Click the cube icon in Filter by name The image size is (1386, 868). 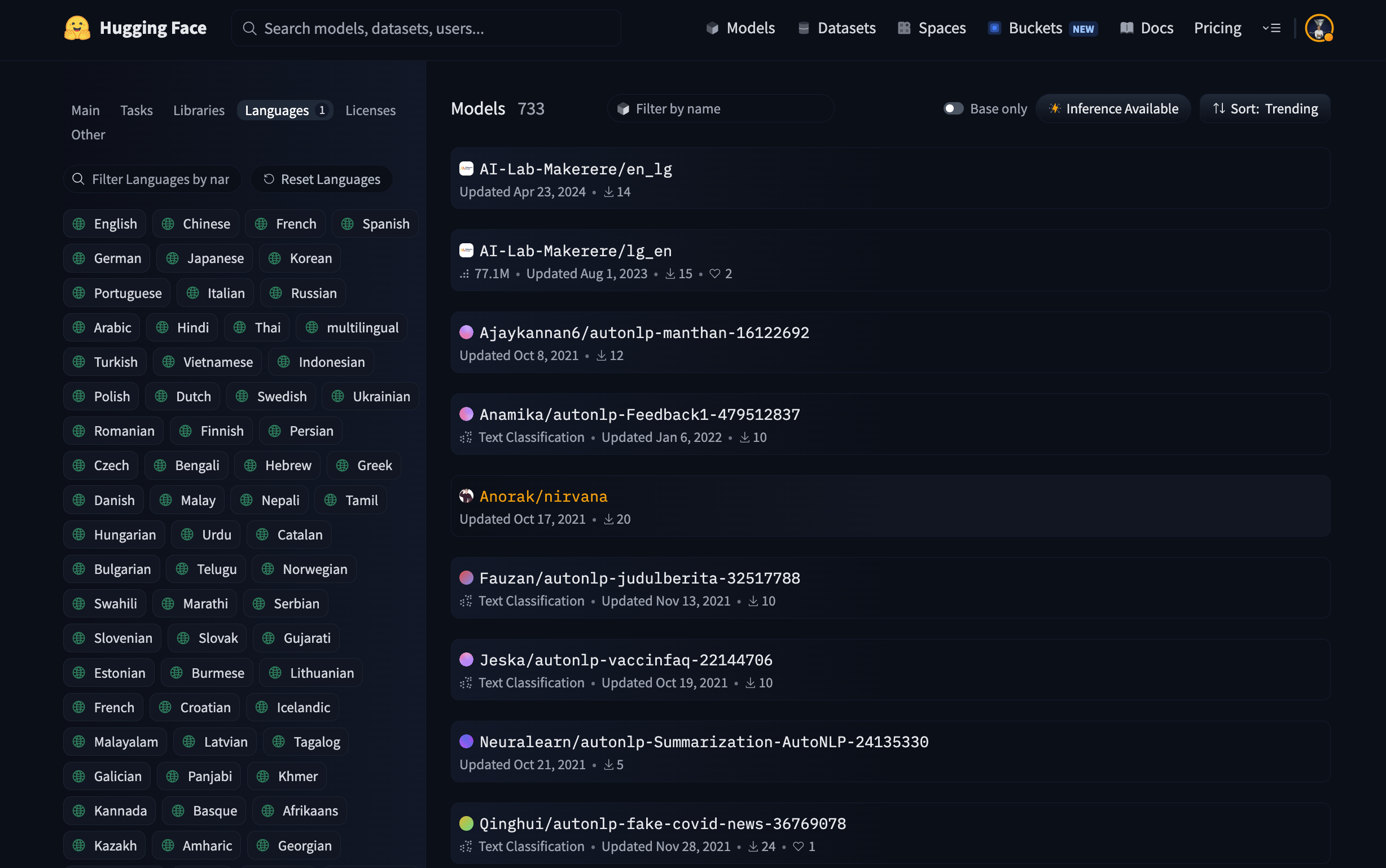(623, 108)
